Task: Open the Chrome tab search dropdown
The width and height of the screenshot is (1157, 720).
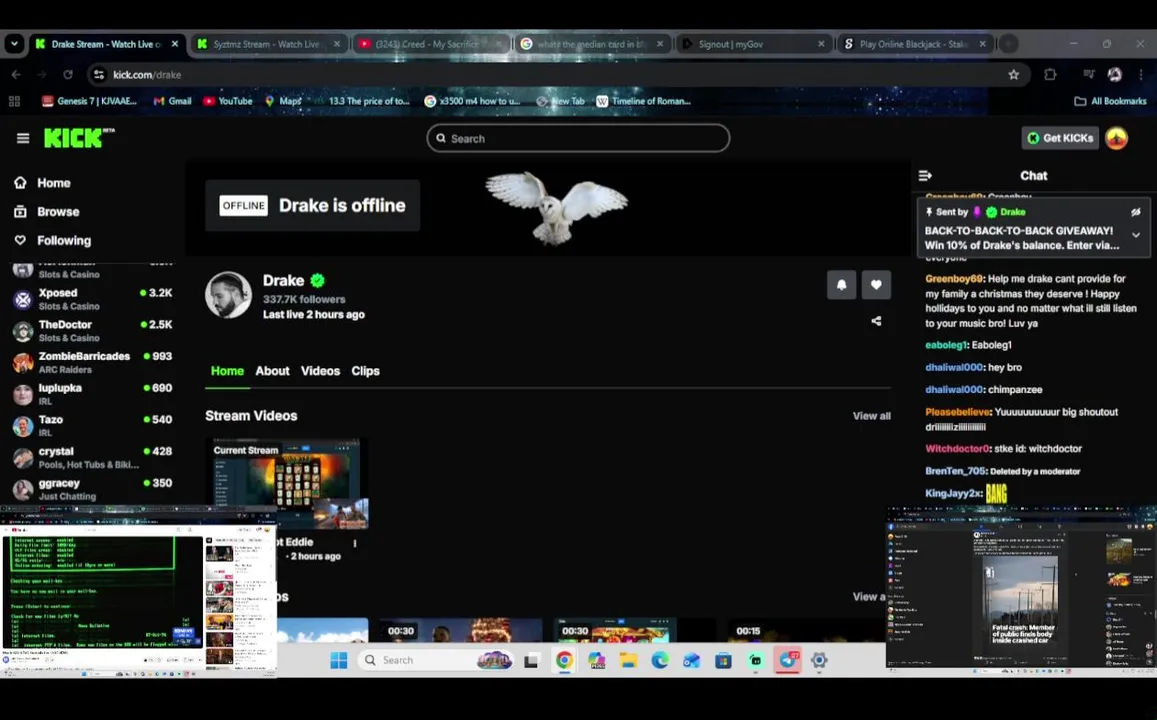Action: [14, 44]
